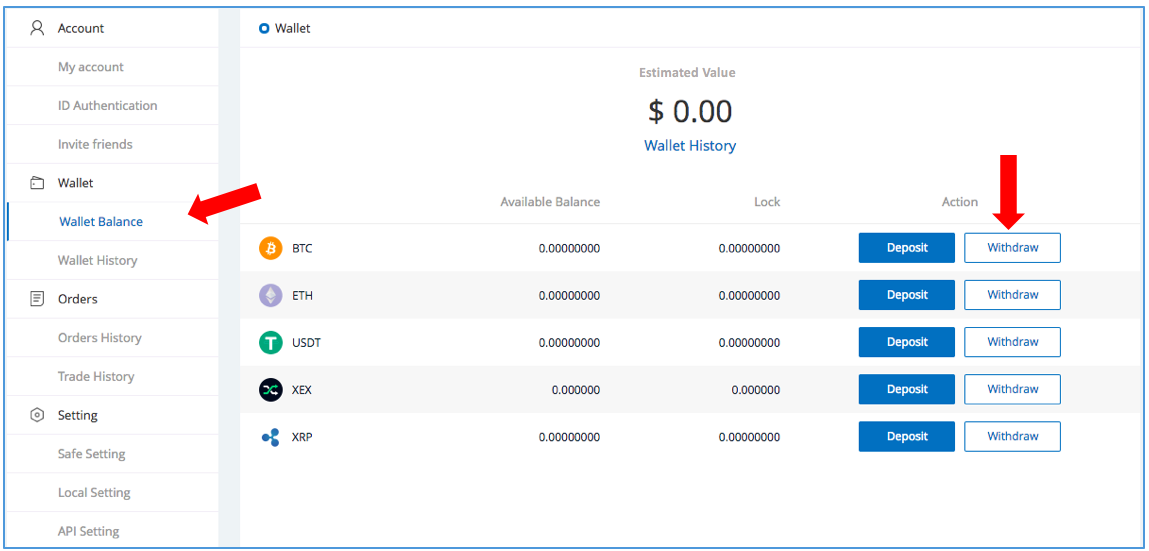Viewport: 1149px width, 551px height.
Task: Open My account in the sidebar
Action: click(x=91, y=67)
